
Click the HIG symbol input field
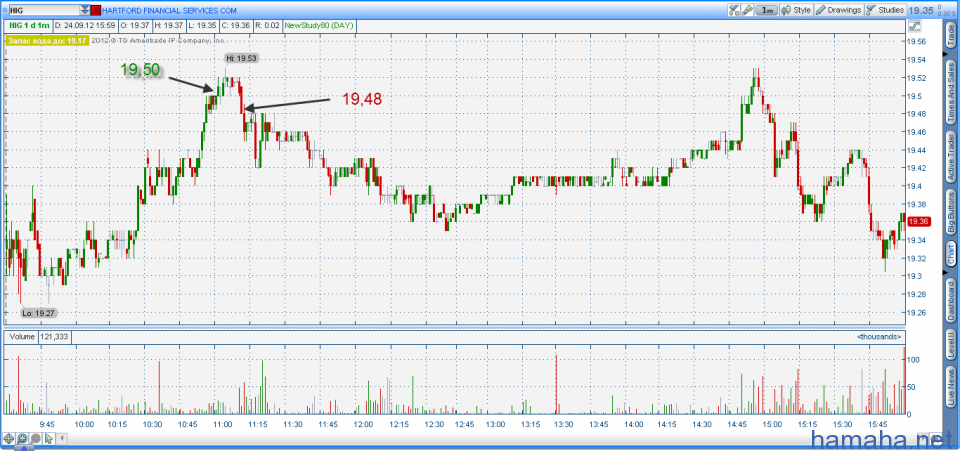pos(43,10)
